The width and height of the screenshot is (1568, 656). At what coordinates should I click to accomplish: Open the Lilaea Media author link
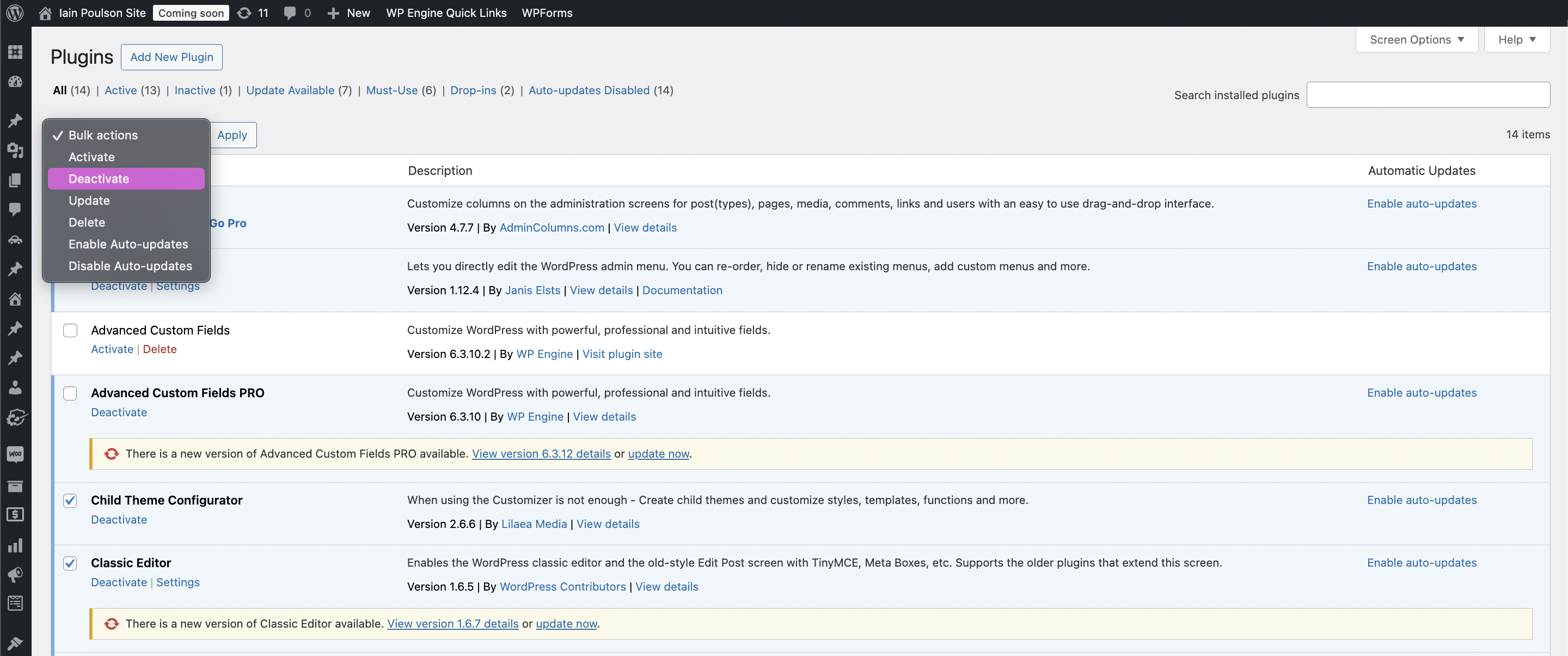coord(534,524)
